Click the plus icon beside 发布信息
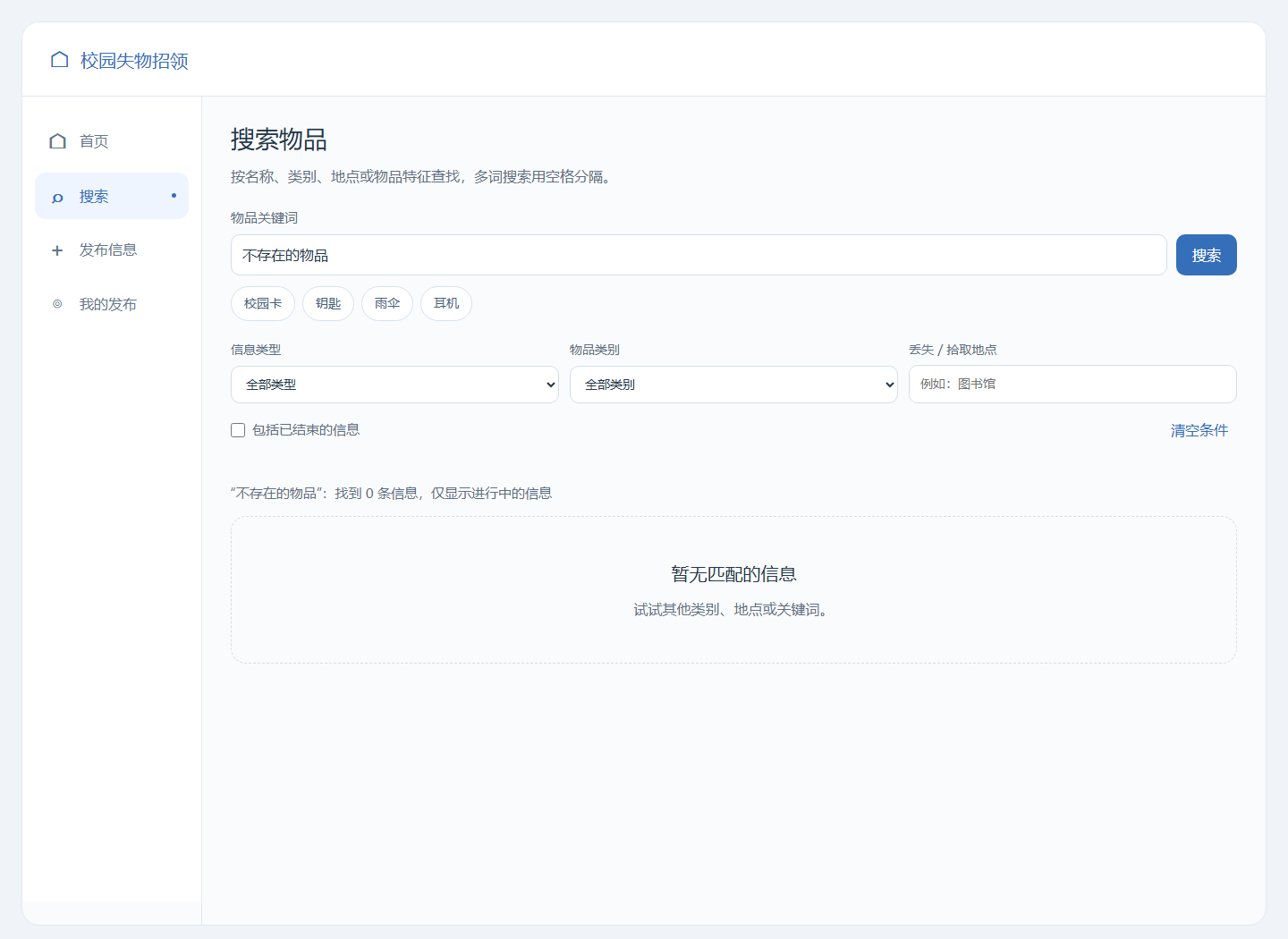 coord(57,250)
